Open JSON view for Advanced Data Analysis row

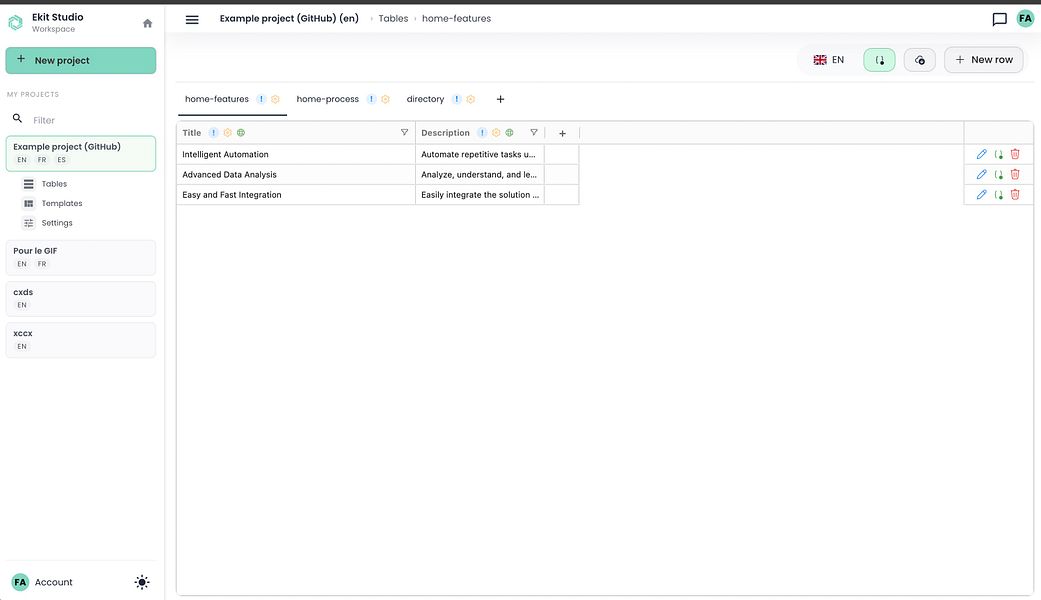[999, 175]
